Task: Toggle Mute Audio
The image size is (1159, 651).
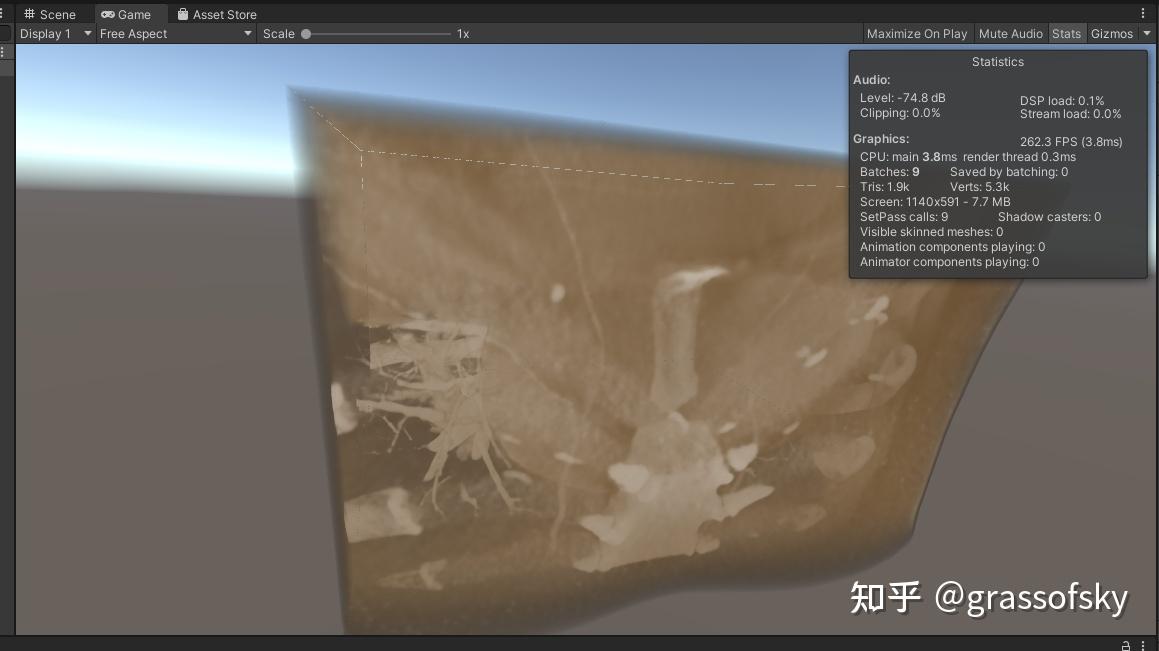Action: tap(1011, 33)
